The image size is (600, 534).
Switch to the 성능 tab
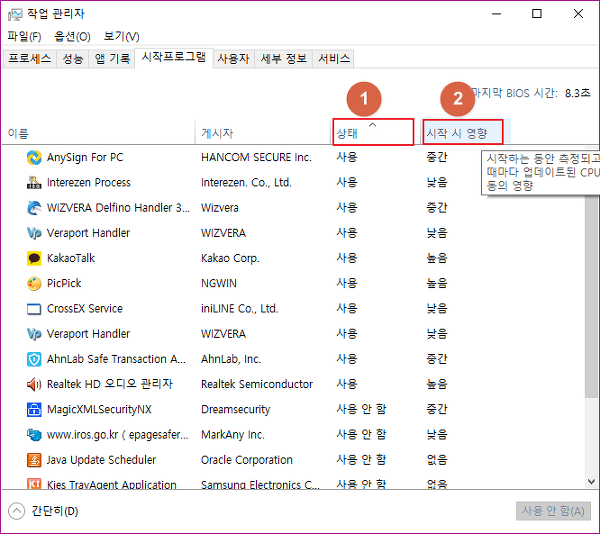[73, 59]
